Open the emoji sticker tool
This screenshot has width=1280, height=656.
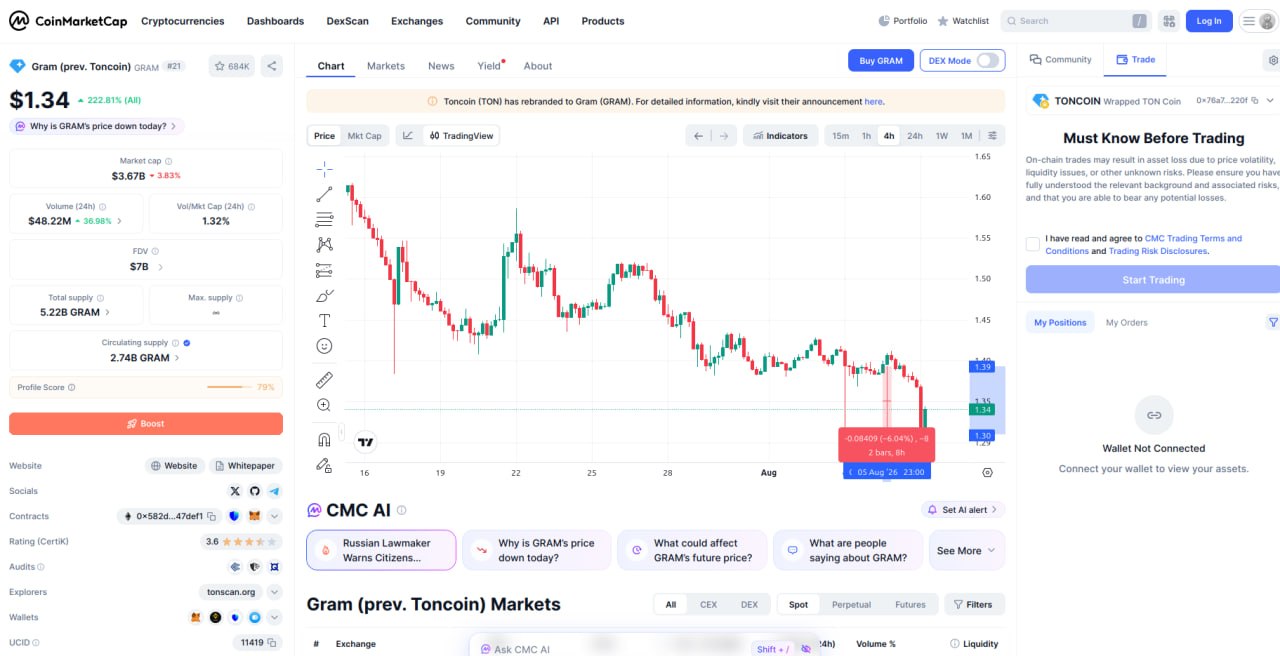[x=324, y=346]
